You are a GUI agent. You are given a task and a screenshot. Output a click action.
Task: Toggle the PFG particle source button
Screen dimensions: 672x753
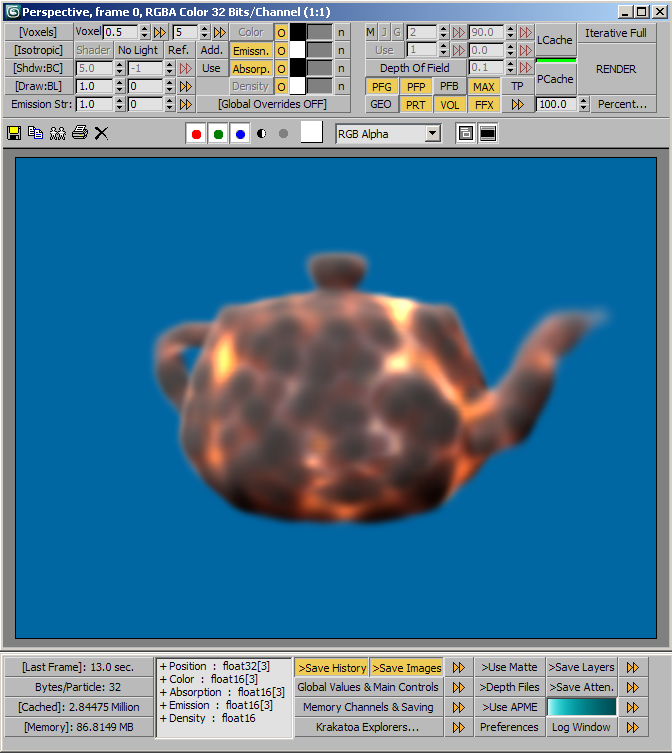tap(381, 86)
